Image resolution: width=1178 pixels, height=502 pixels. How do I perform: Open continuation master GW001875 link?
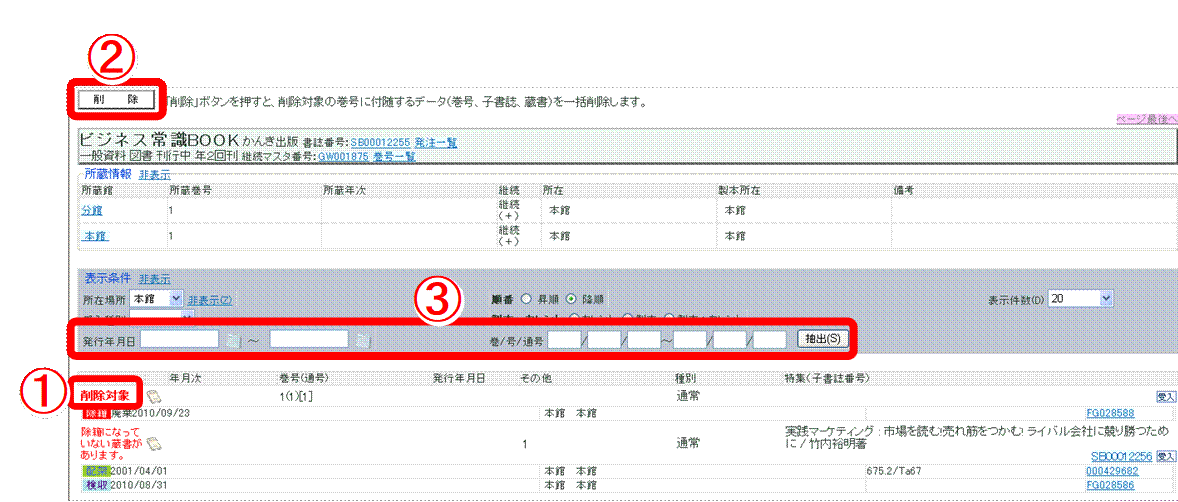click(343, 156)
